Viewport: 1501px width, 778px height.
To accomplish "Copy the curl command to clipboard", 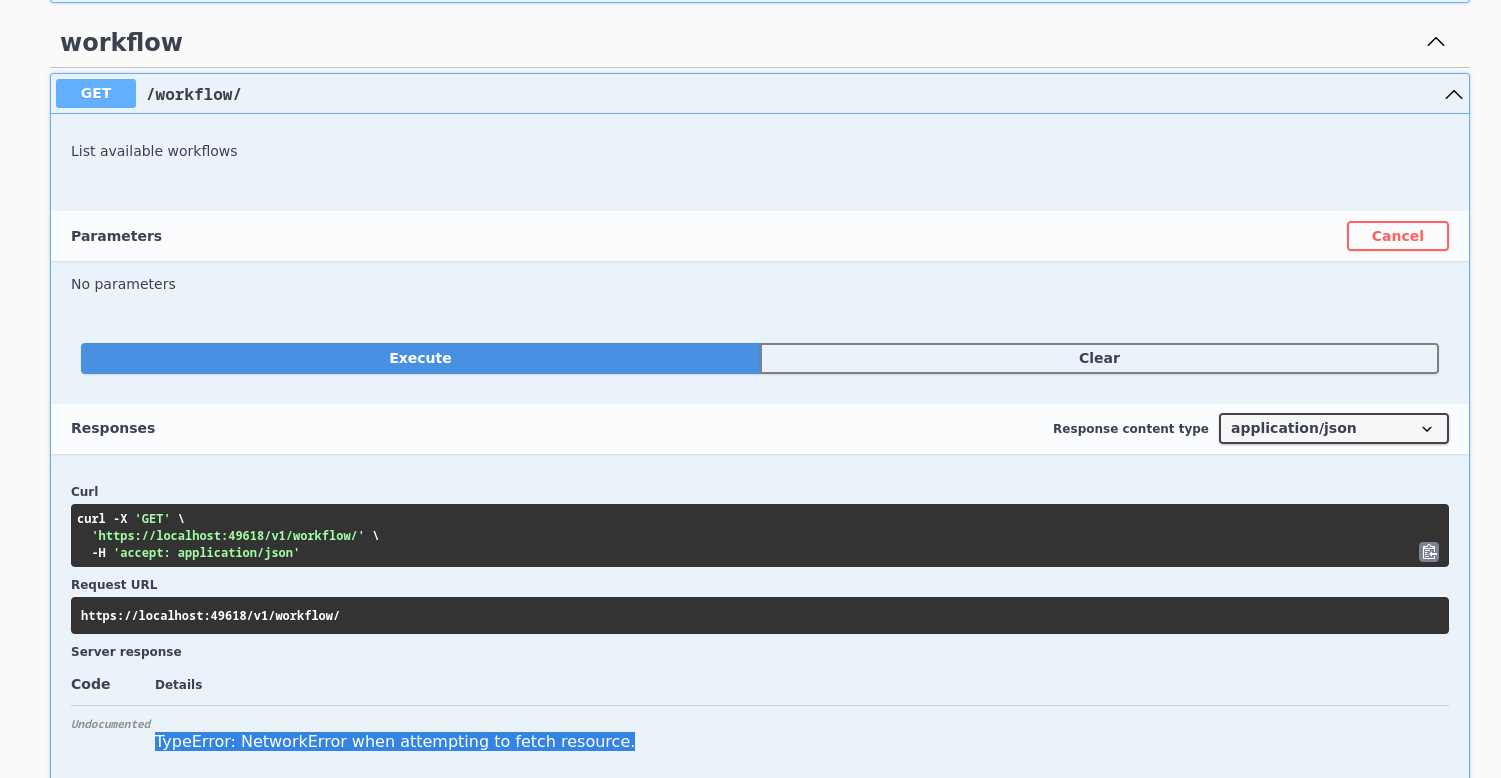I will 1428,552.
